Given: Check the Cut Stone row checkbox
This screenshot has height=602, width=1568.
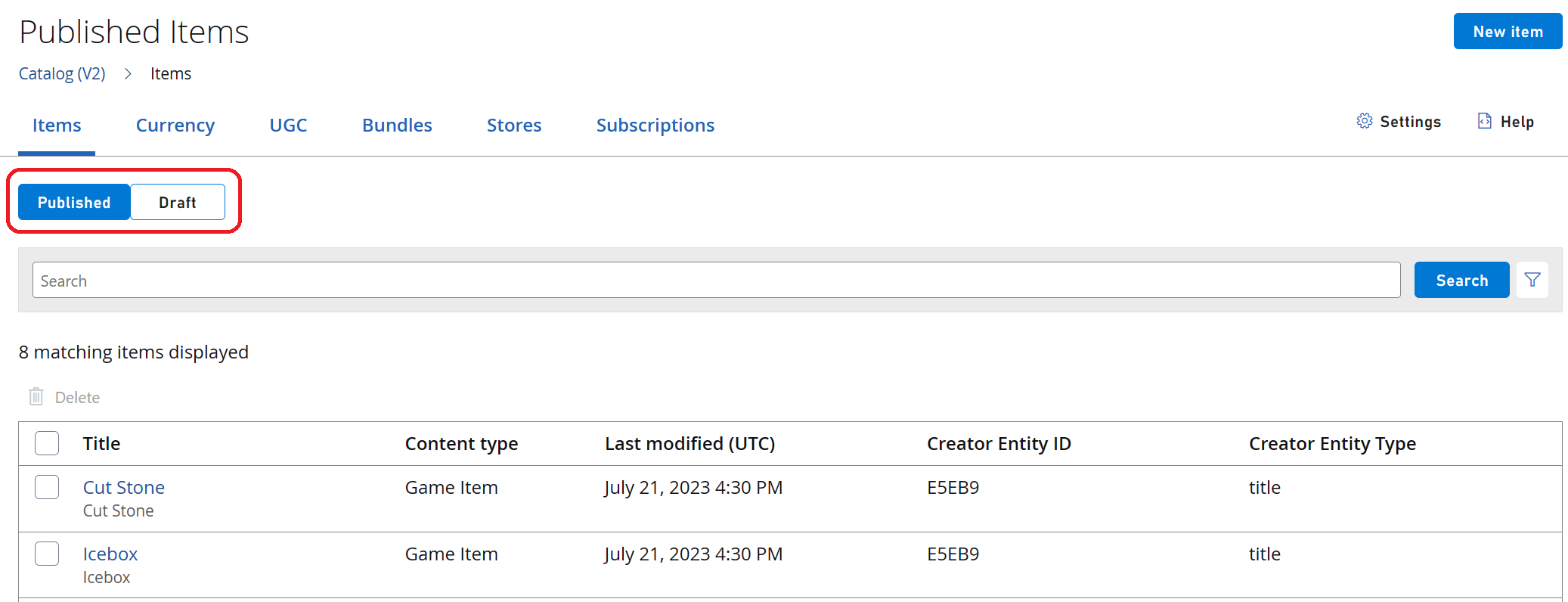Looking at the screenshot, I should tap(47, 487).
